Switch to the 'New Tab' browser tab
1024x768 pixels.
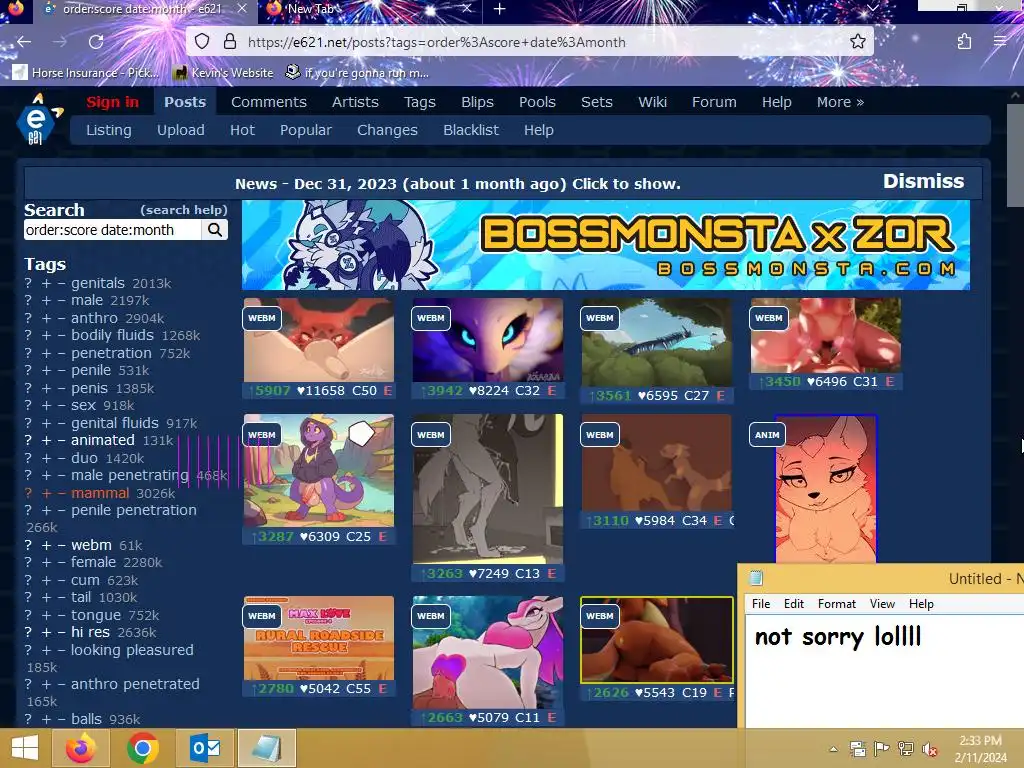(367, 9)
